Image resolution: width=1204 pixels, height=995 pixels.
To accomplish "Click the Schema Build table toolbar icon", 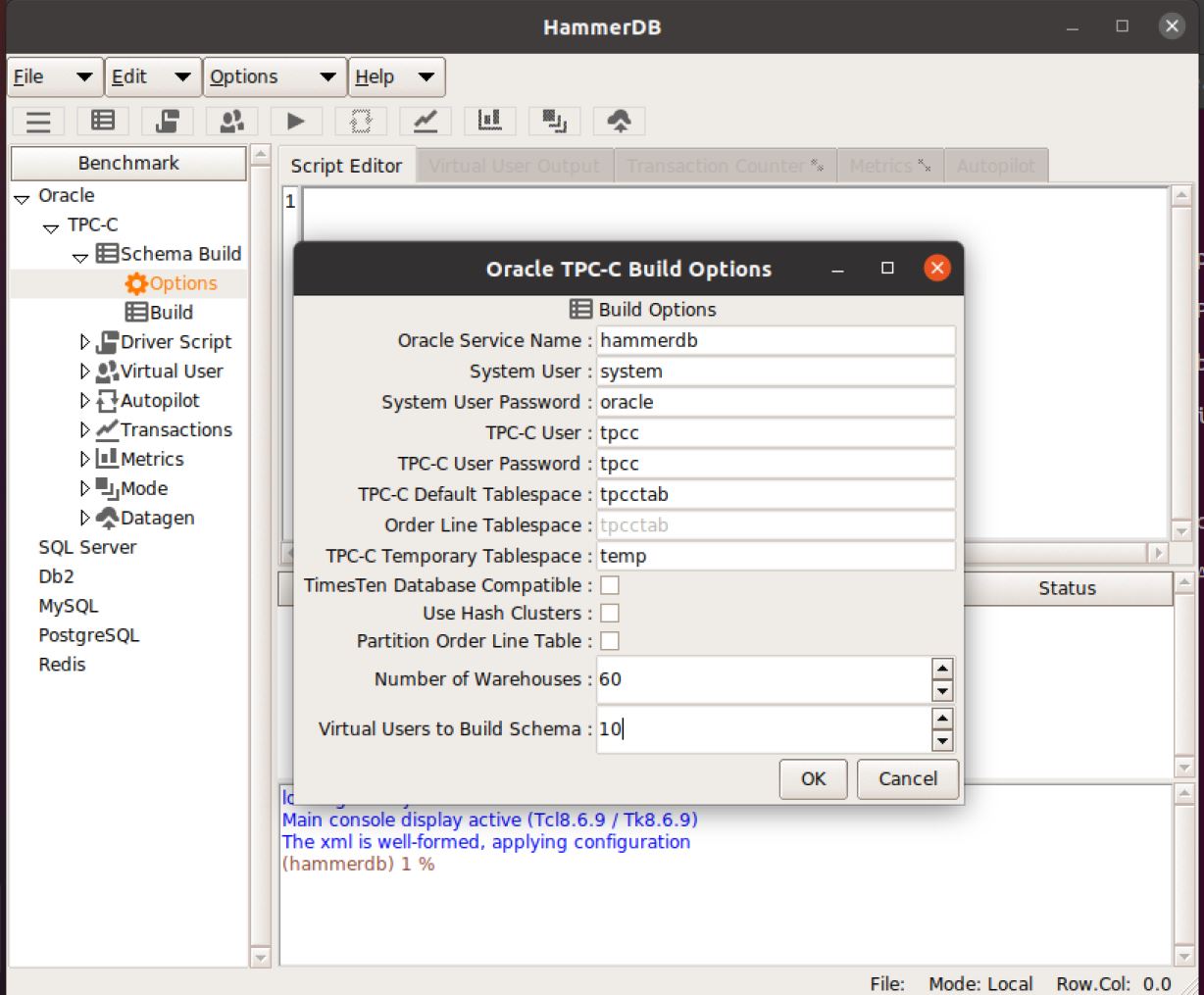I will (103, 121).
